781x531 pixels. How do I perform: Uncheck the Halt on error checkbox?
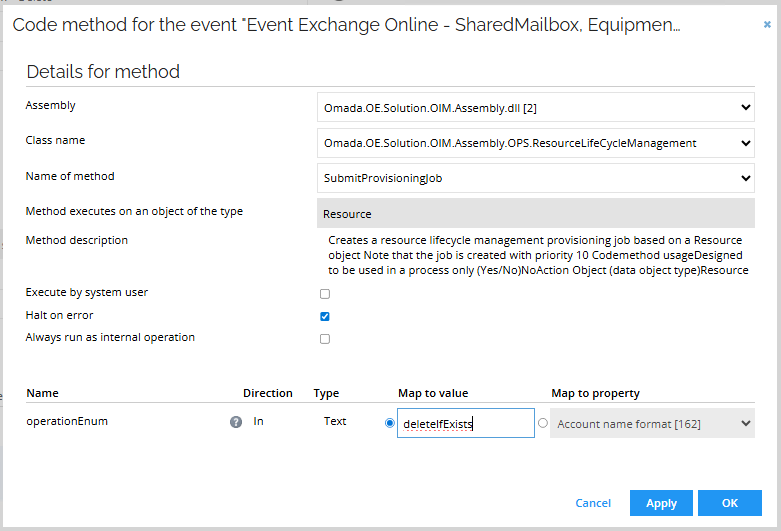tap(324, 316)
